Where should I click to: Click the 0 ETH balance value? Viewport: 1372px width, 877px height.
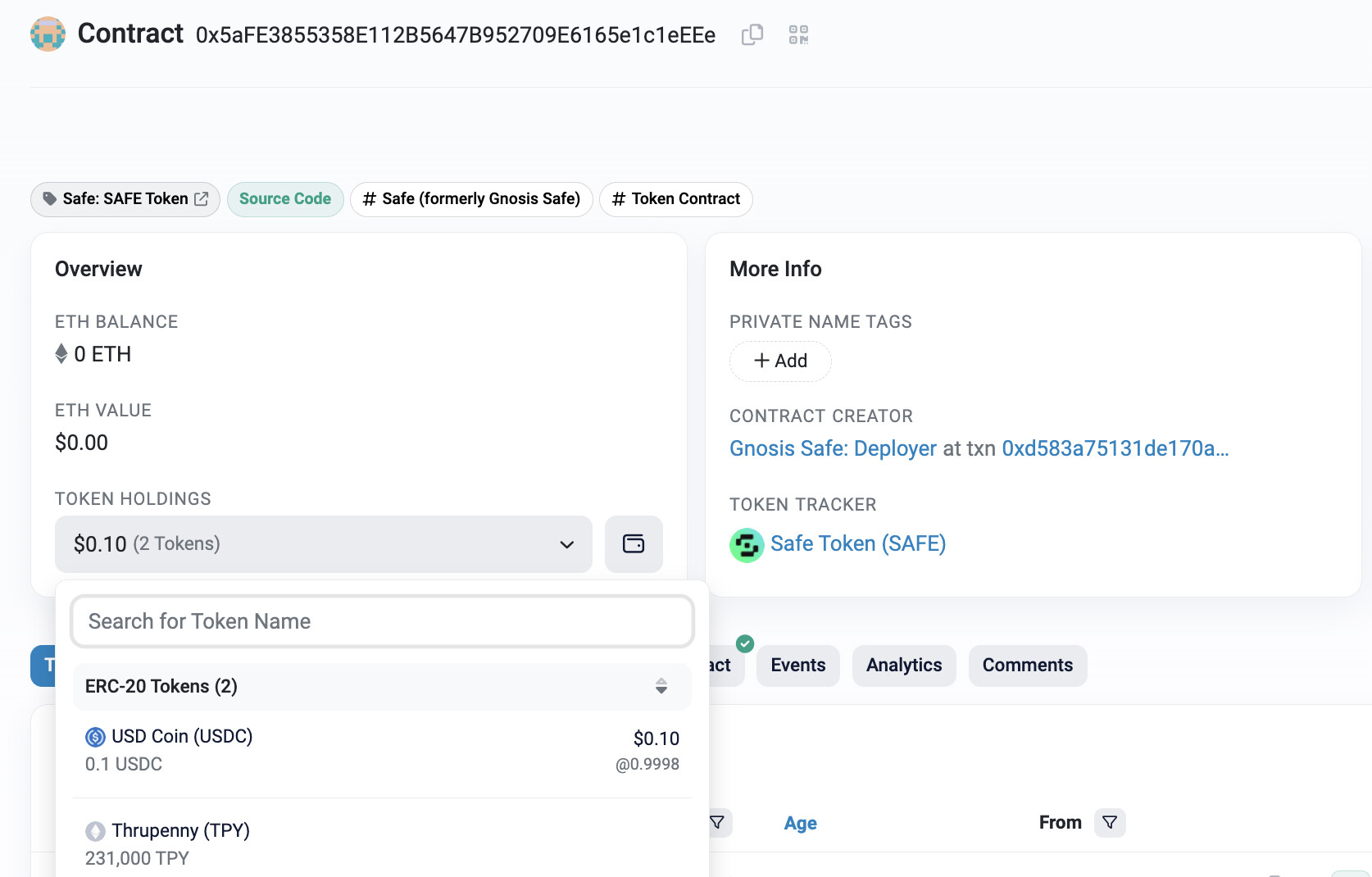[x=102, y=354]
